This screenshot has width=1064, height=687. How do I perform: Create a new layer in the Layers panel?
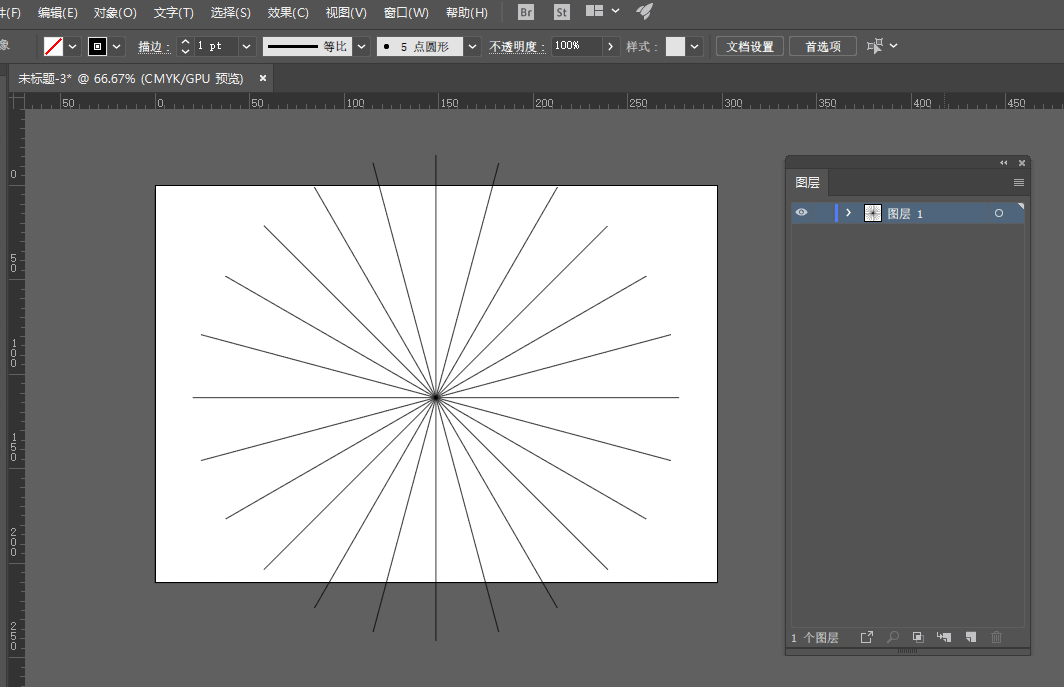[971, 637]
